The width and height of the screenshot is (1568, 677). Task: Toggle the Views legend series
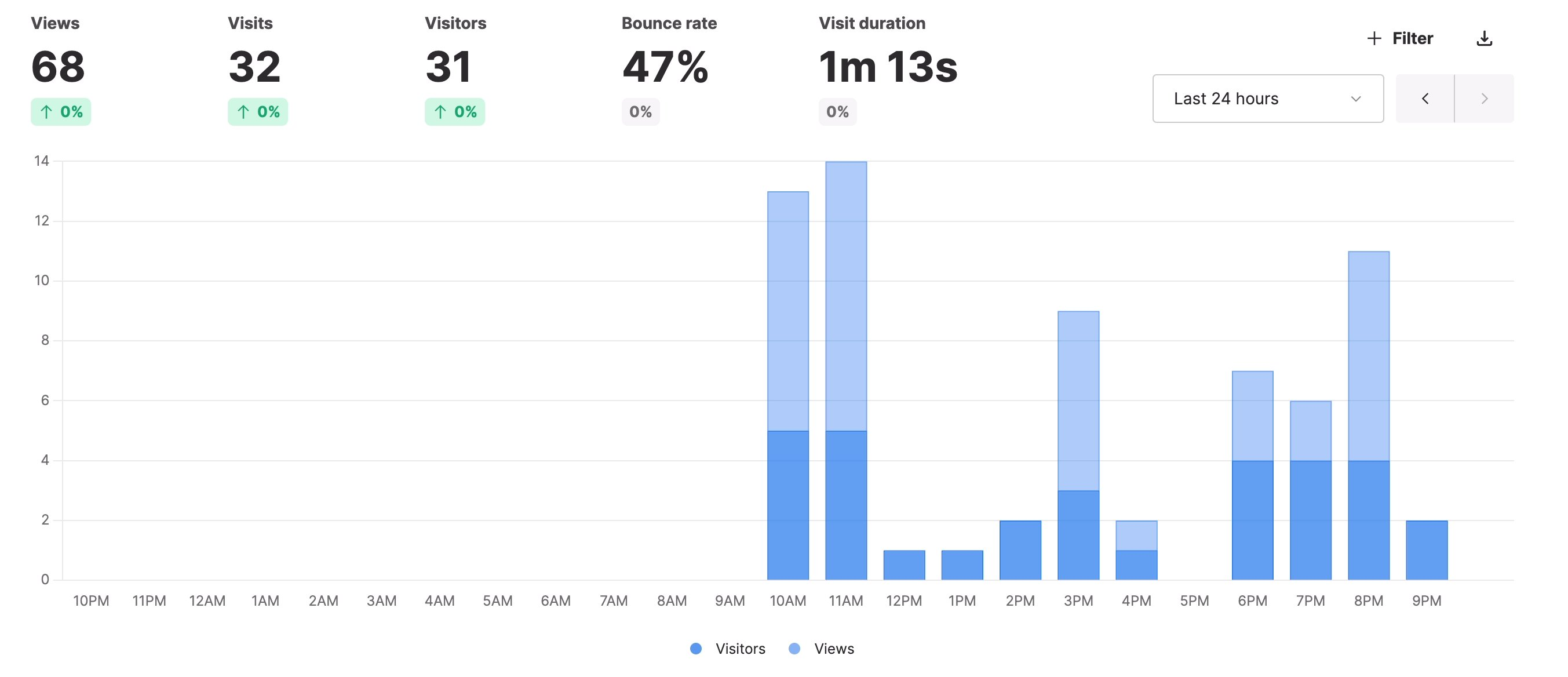pyautogui.click(x=833, y=649)
